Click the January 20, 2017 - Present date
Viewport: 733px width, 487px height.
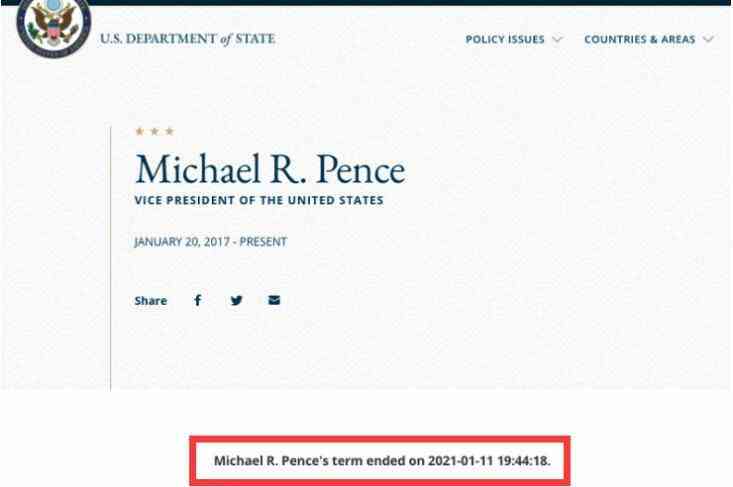(x=211, y=242)
